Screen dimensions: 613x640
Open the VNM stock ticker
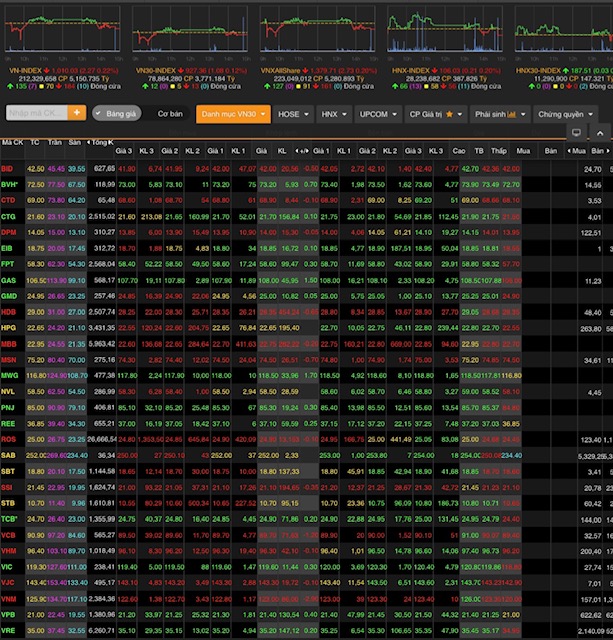9,598
